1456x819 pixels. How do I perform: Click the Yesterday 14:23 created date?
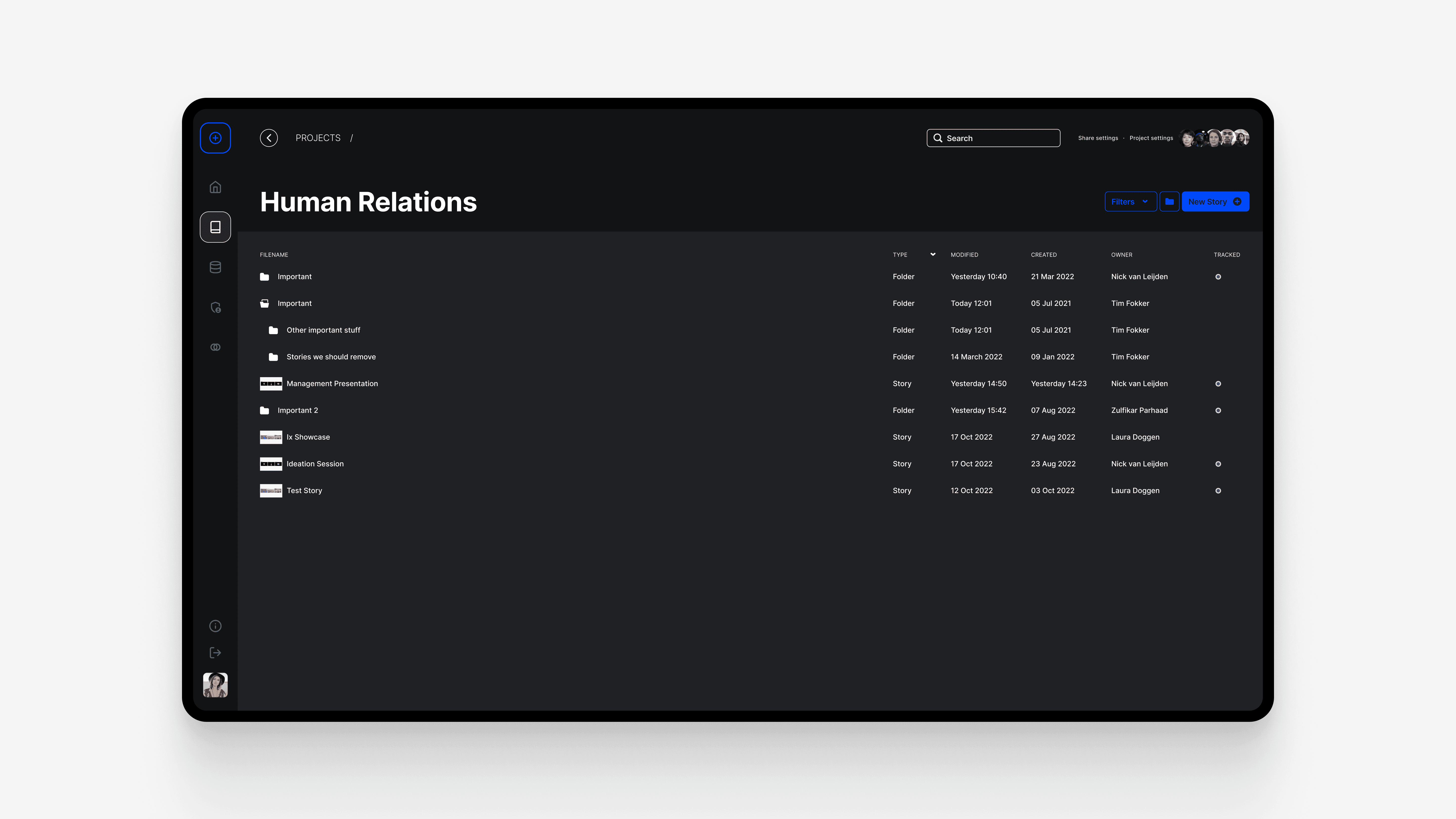(x=1059, y=384)
